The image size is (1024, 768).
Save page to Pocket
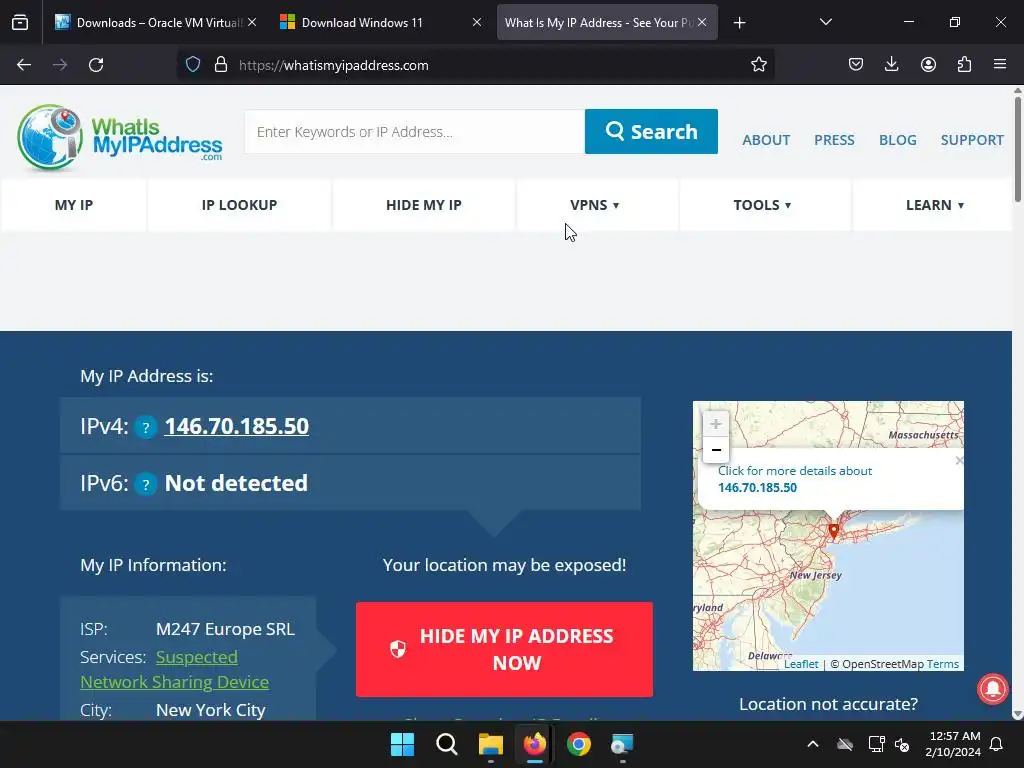point(856,64)
